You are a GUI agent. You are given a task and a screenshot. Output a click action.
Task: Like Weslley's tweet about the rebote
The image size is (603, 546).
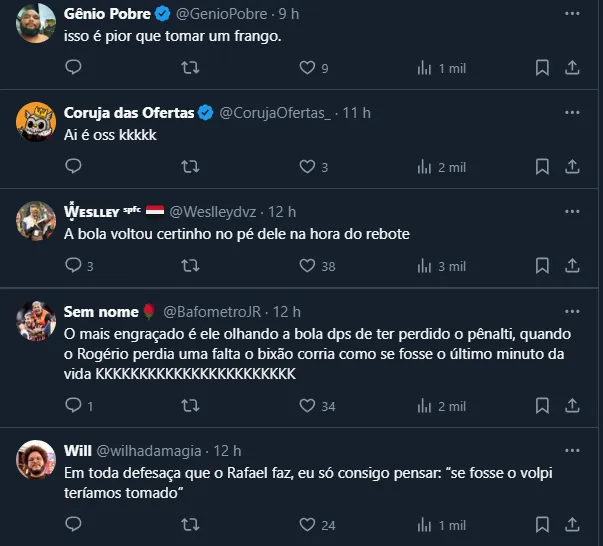pyautogui.click(x=308, y=266)
